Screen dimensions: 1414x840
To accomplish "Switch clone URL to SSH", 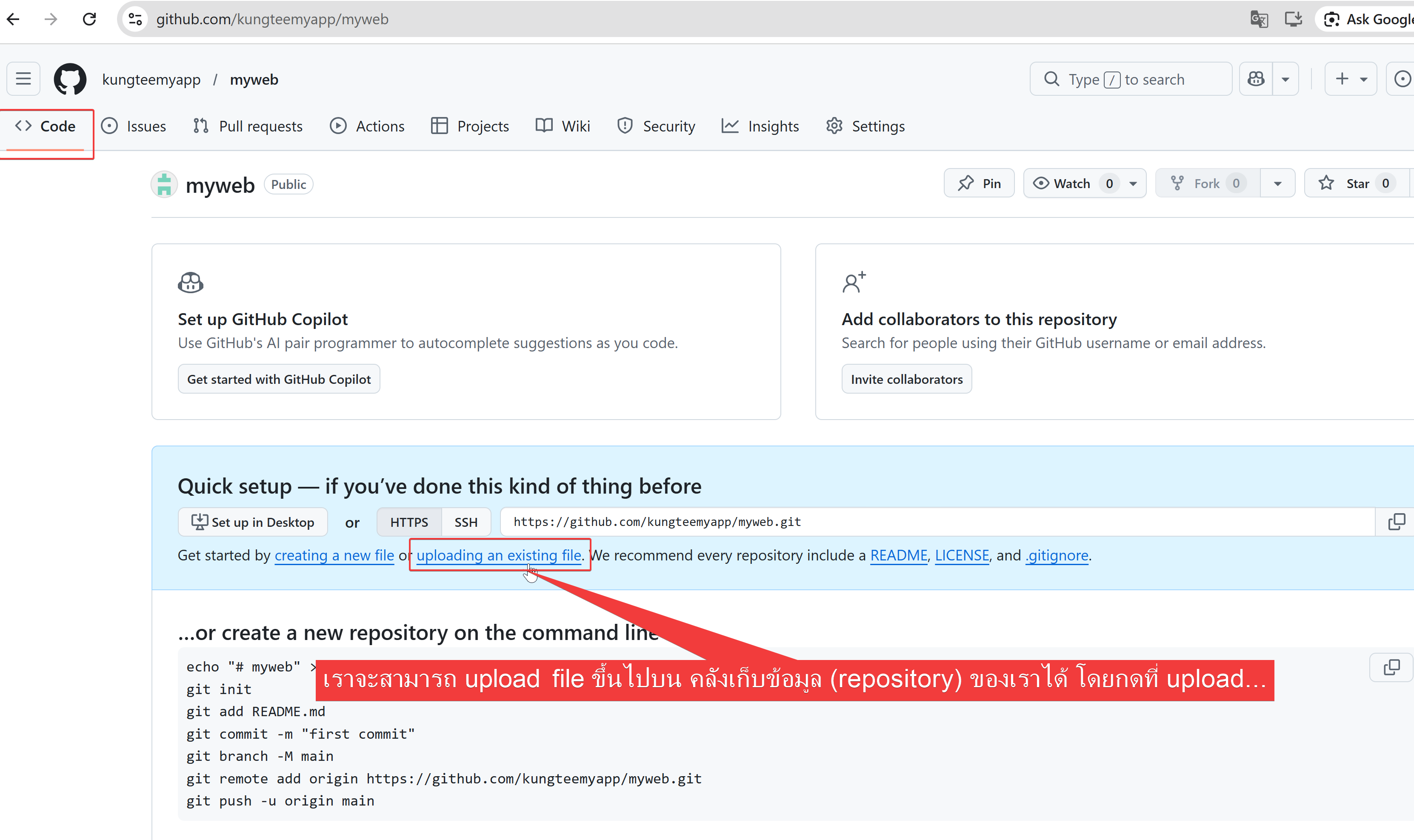I will click(466, 522).
